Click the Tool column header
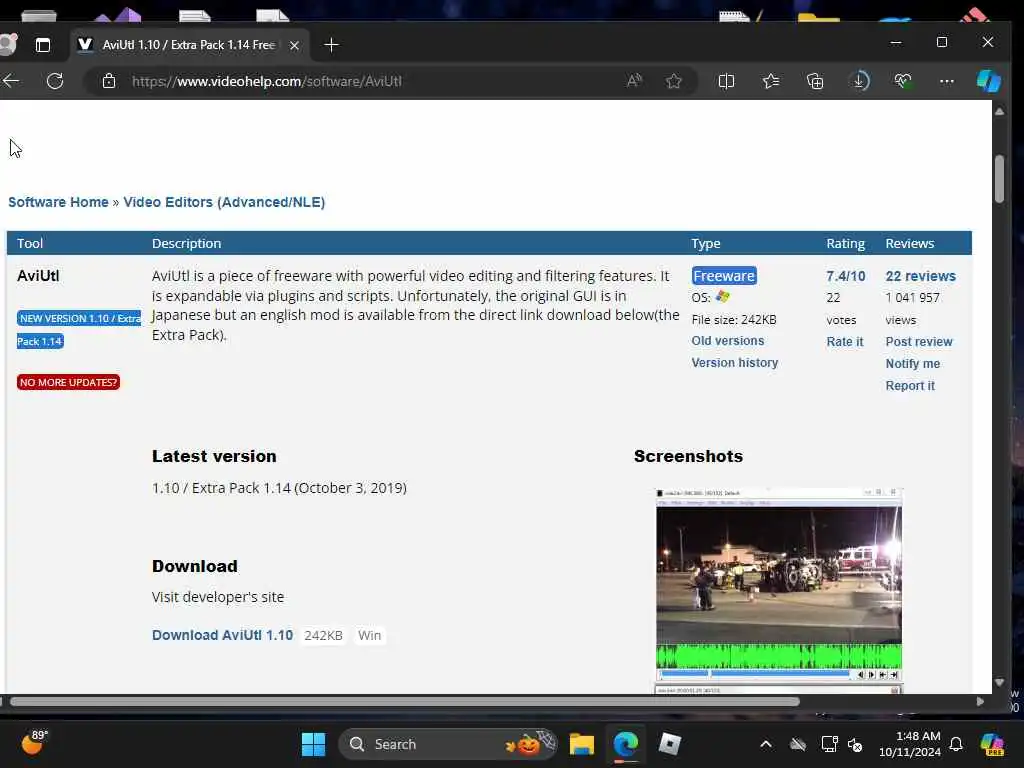1024x768 pixels. pyautogui.click(x=30, y=244)
